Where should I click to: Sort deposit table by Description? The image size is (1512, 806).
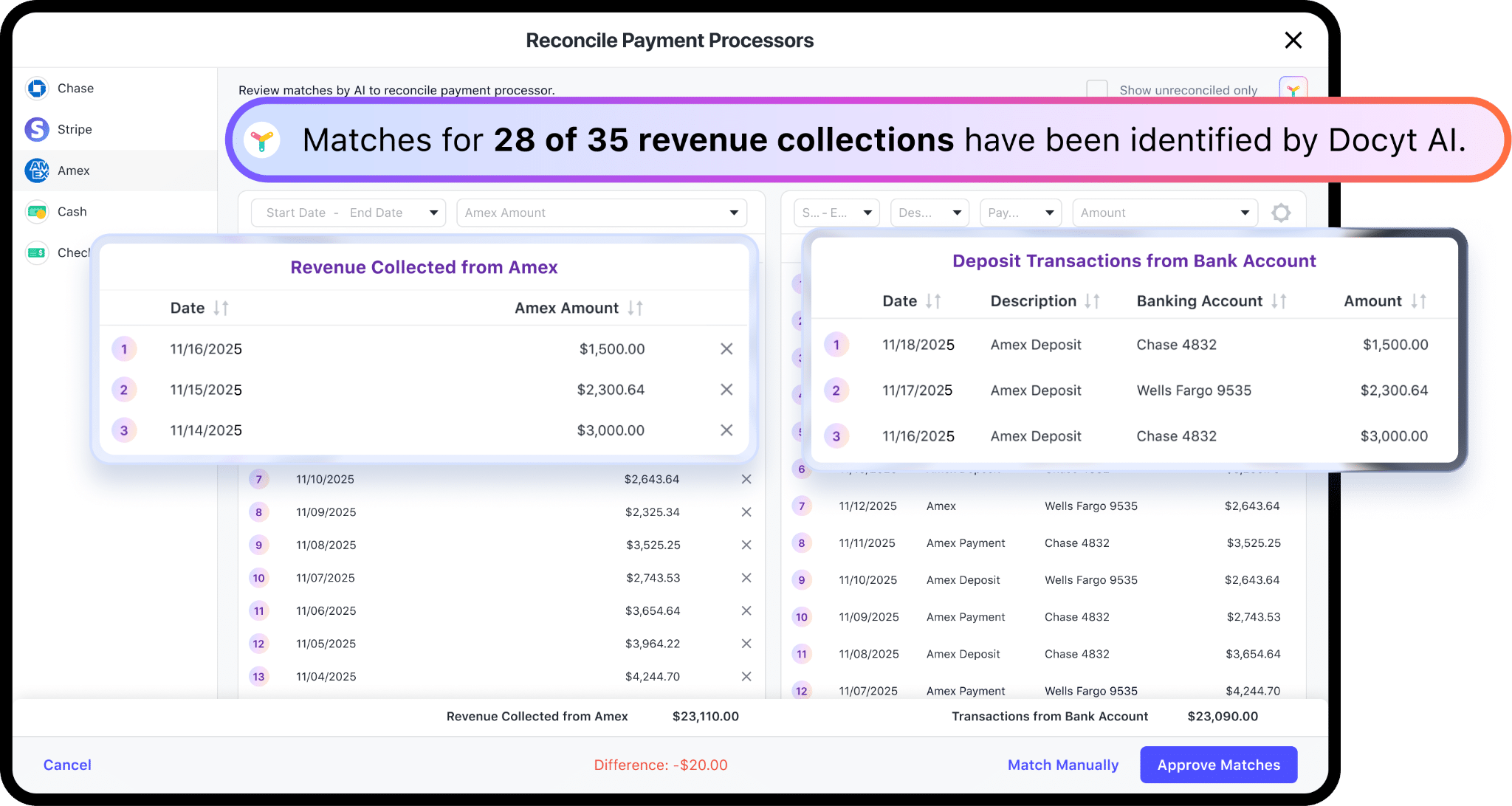click(x=1092, y=301)
